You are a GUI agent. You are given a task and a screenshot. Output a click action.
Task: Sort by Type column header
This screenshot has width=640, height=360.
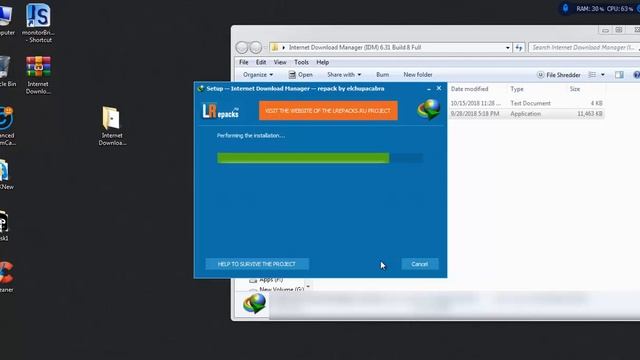[517, 89]
